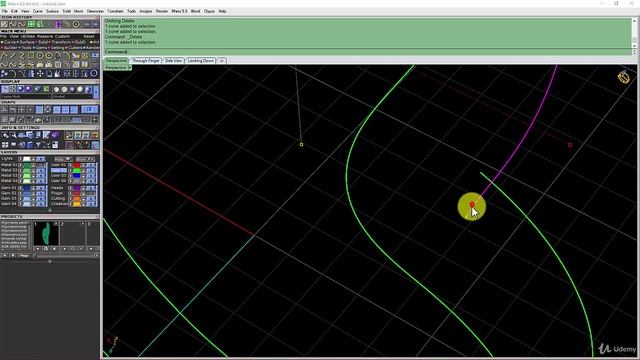The height and width of the screenshot is (360, 640).
Task: Click the circle icon in Icon History
Action: tap(76, 24)
